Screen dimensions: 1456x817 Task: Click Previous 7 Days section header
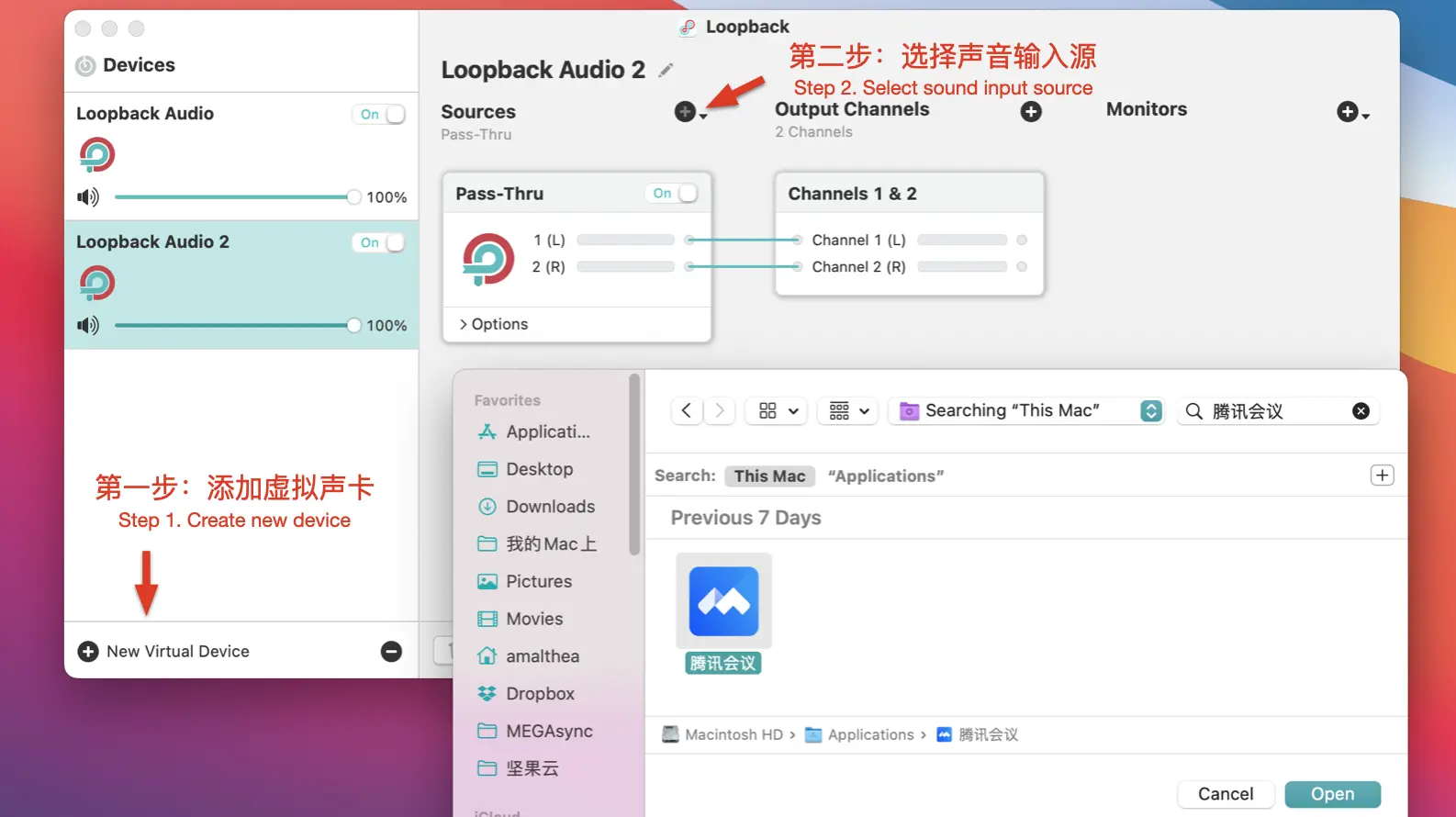pos(745,518)
